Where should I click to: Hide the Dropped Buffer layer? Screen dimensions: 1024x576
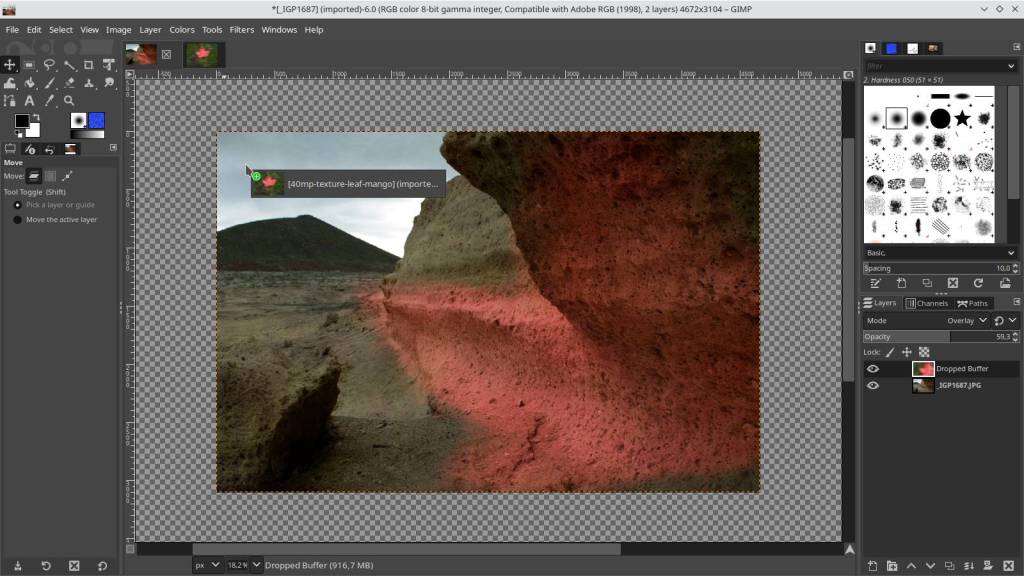872,369
